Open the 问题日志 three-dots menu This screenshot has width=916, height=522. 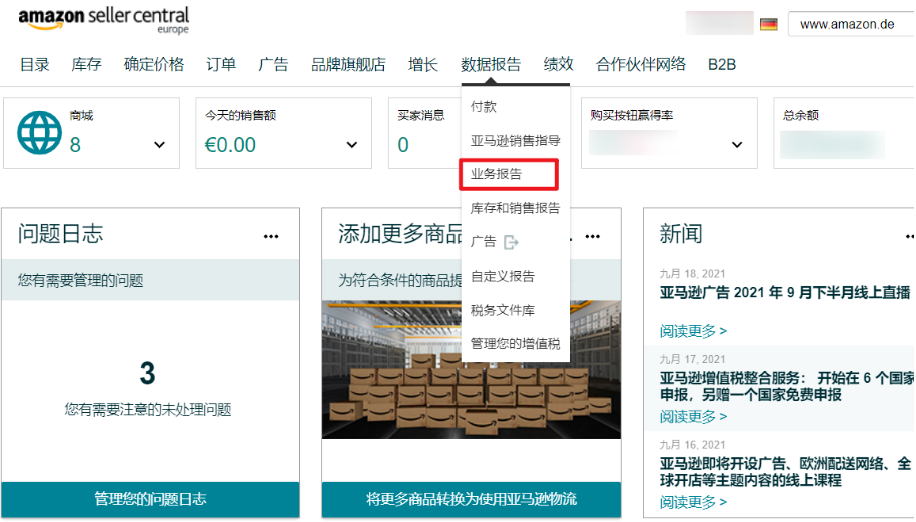point(271,236)
